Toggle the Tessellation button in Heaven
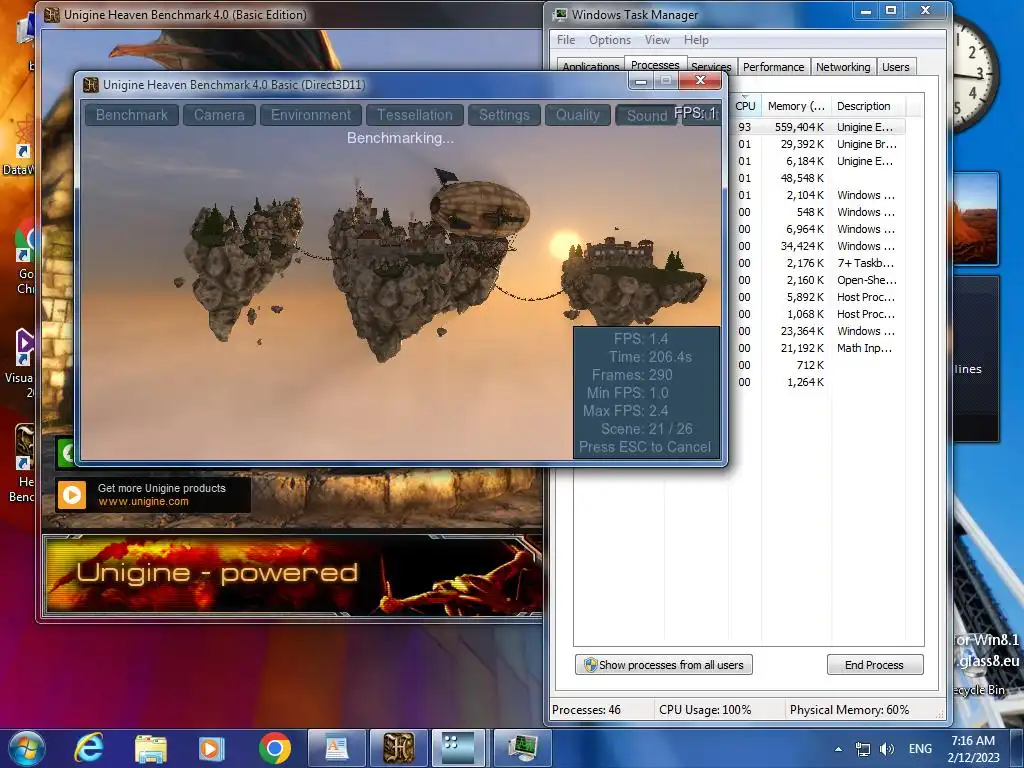The height and width of the screenshot is (768, 1024). [415, 115]
